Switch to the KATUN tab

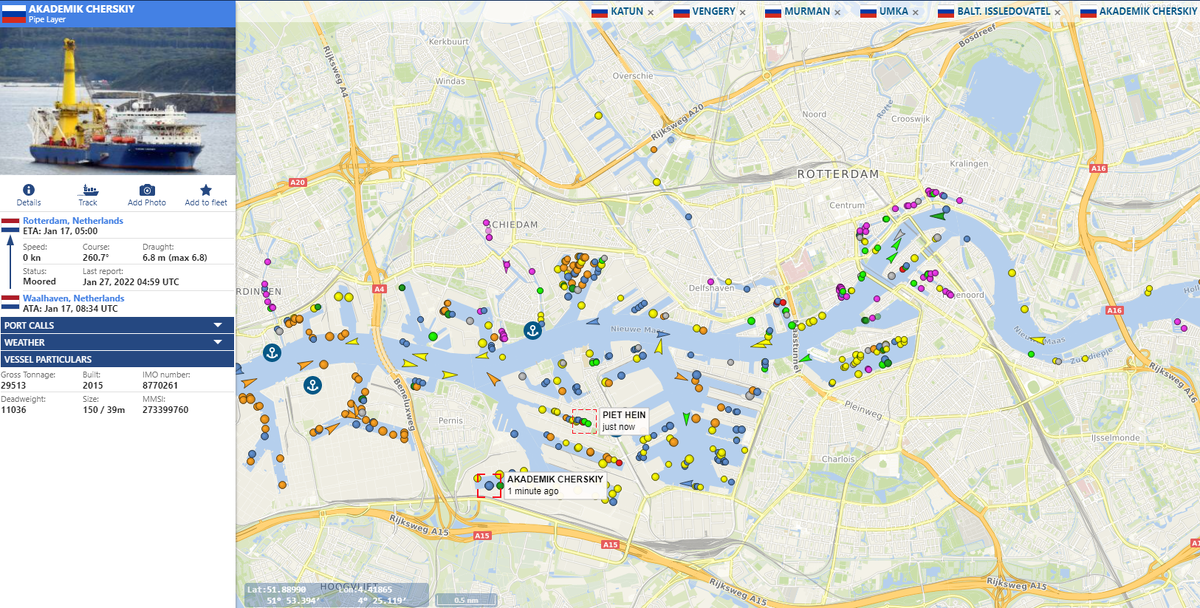[x=626, y=12]
